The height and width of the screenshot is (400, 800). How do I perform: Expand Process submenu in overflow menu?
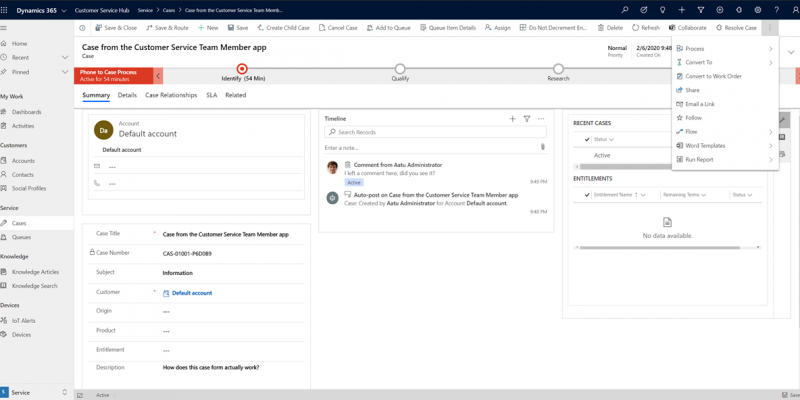725,48
